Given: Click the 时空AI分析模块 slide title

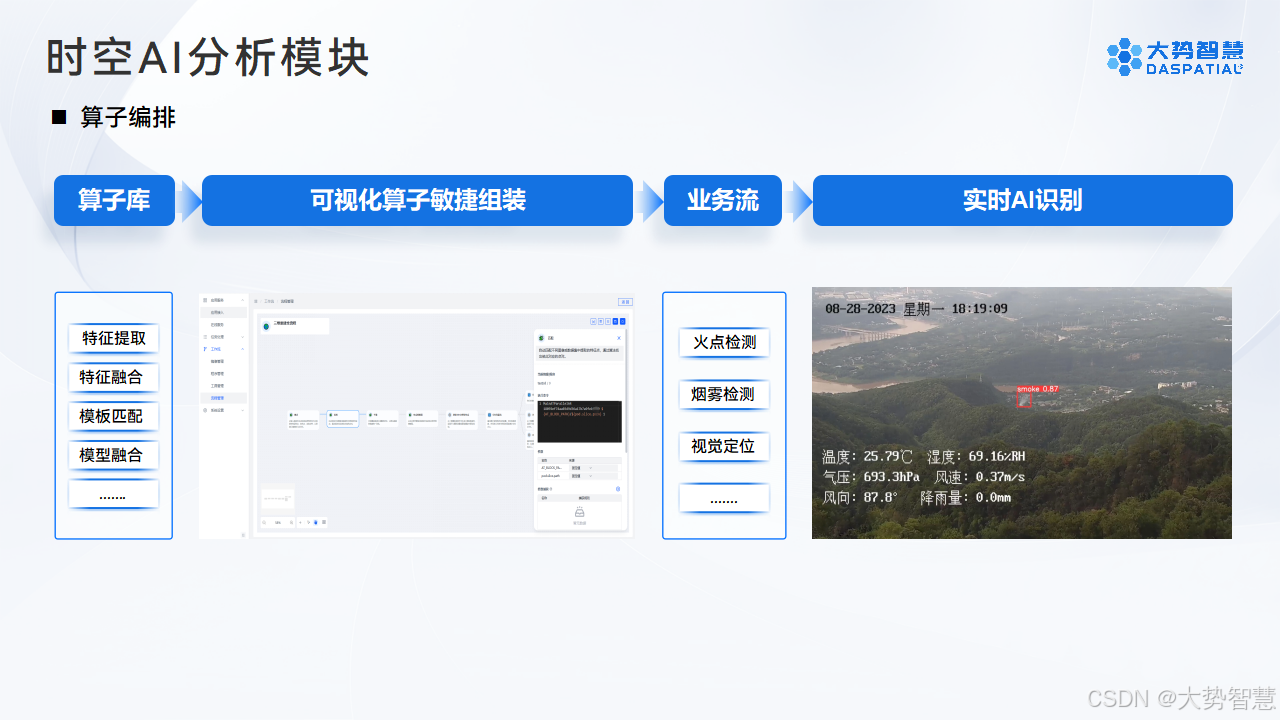Looking at the screenshot, I should (208, 58).
